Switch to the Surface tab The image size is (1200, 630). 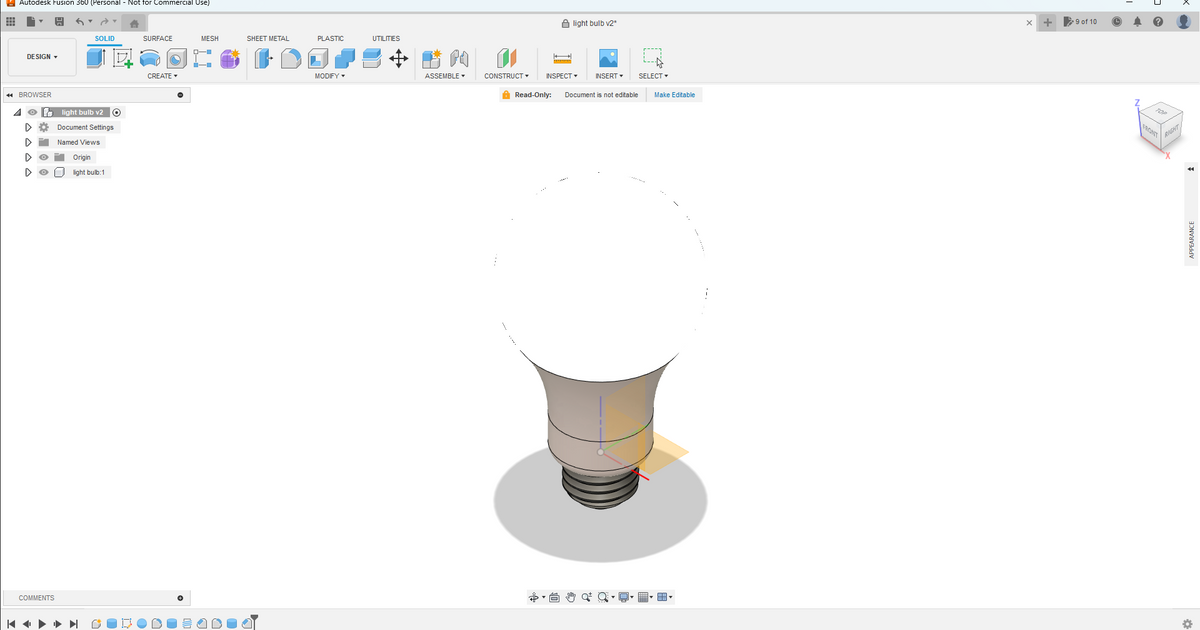157,38
